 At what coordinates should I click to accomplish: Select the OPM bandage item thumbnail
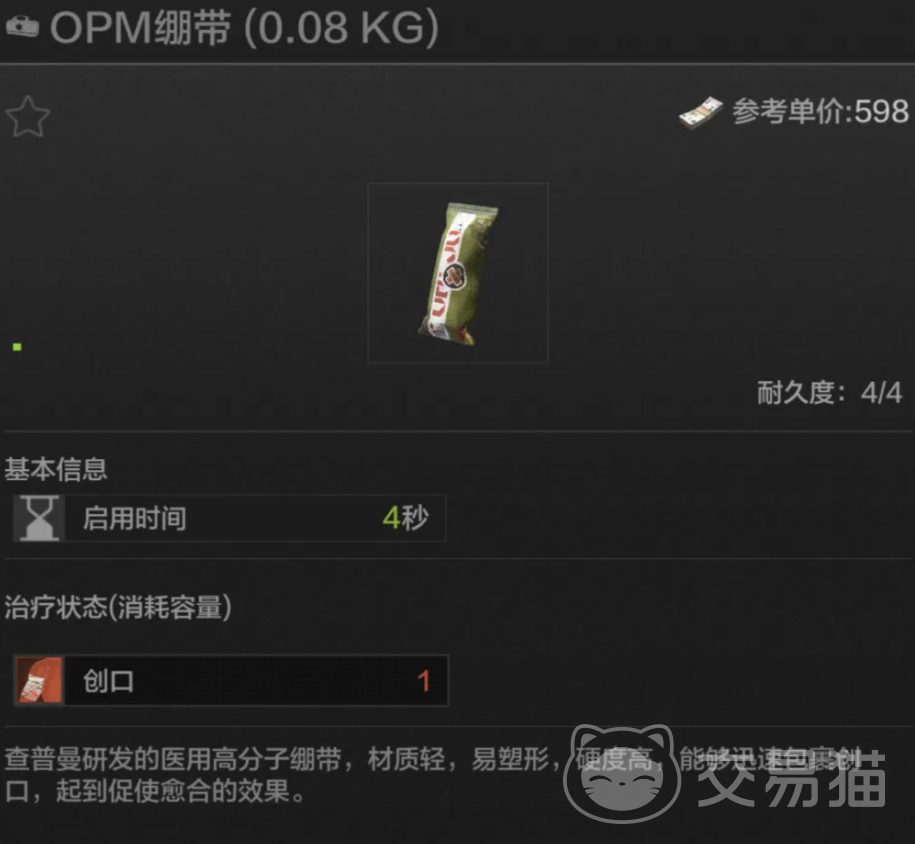pos(458,273)
